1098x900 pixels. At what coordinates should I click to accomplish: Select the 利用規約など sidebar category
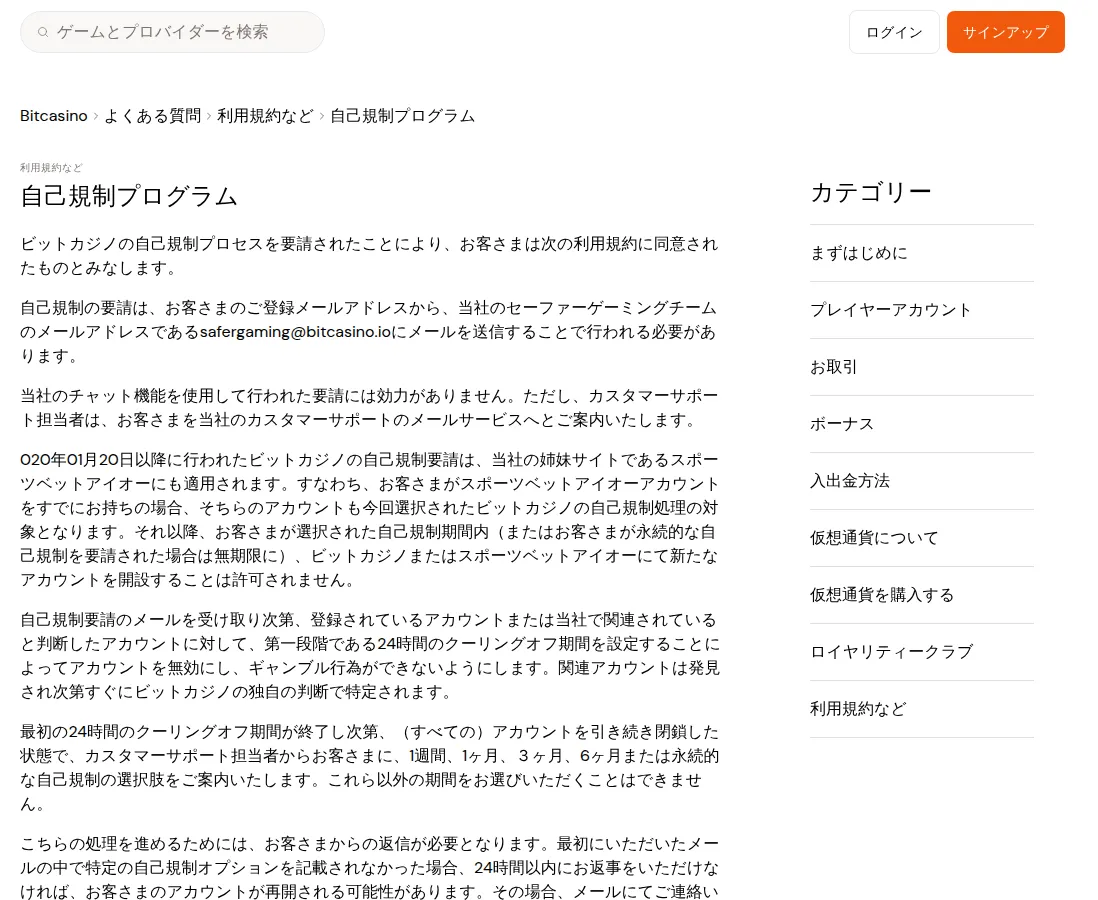[x=922, y=709]
